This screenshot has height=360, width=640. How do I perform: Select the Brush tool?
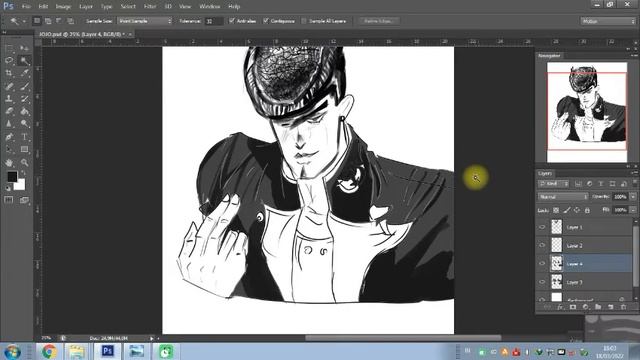[24, 86]
